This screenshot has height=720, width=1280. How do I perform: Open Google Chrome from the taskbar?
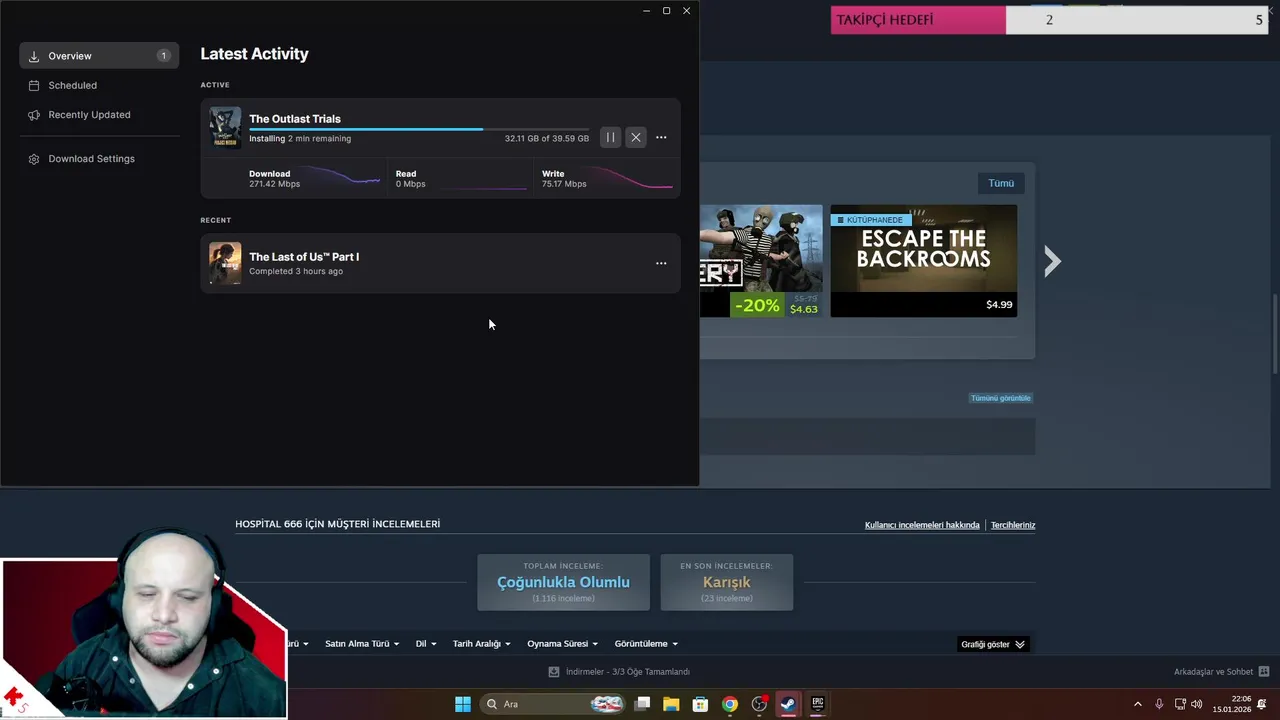(730, 704)
